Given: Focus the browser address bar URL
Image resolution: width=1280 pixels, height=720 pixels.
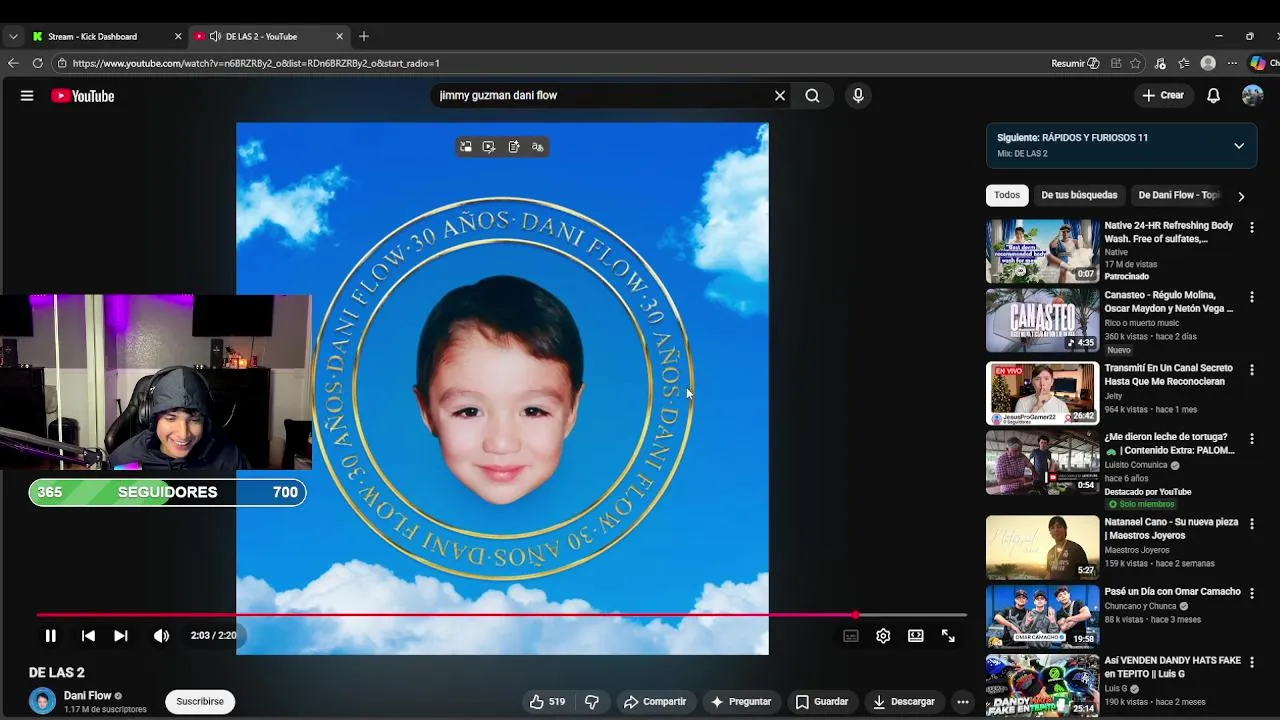Looking at the screenshot, I should pos(256,63).
